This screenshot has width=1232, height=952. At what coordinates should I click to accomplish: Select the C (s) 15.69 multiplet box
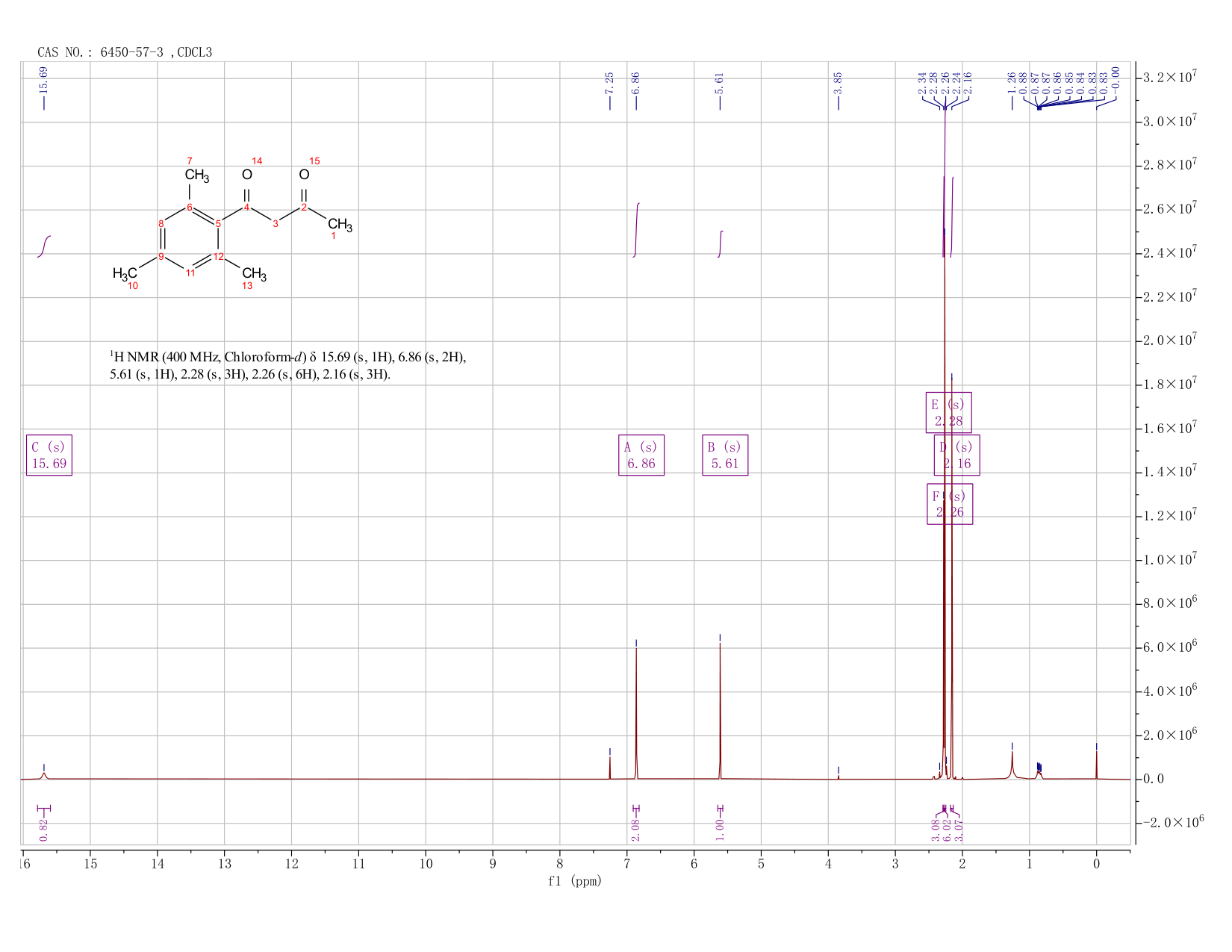(x=49, y=455)
